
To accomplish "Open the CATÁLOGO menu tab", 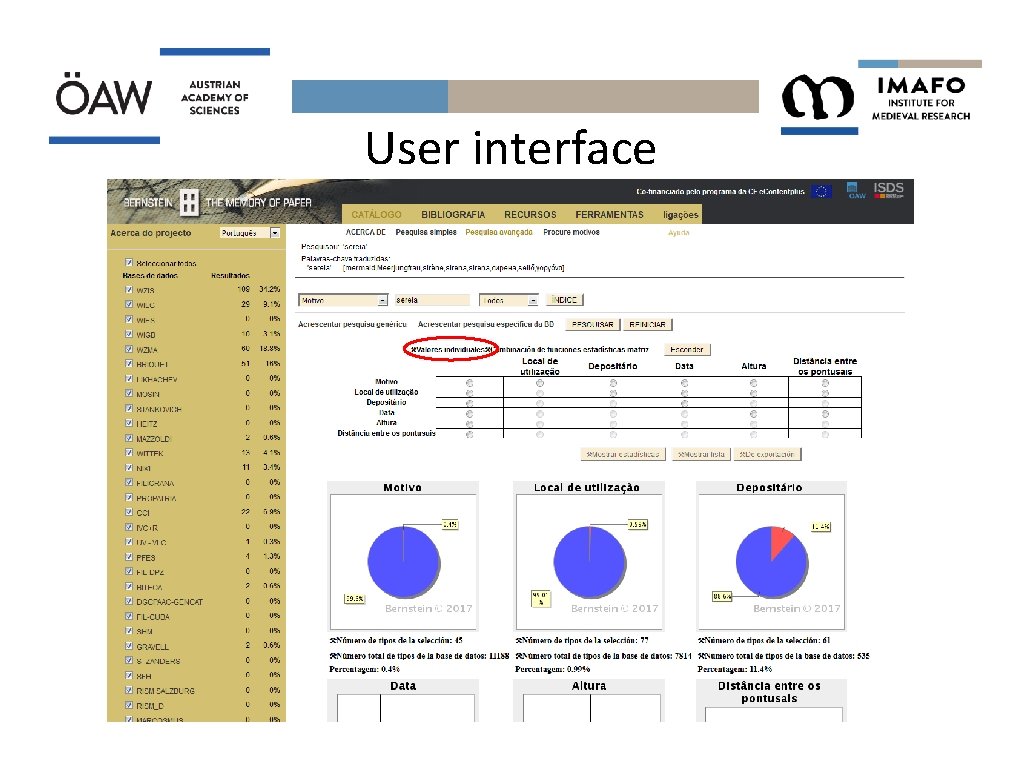I will coord(376,215).
